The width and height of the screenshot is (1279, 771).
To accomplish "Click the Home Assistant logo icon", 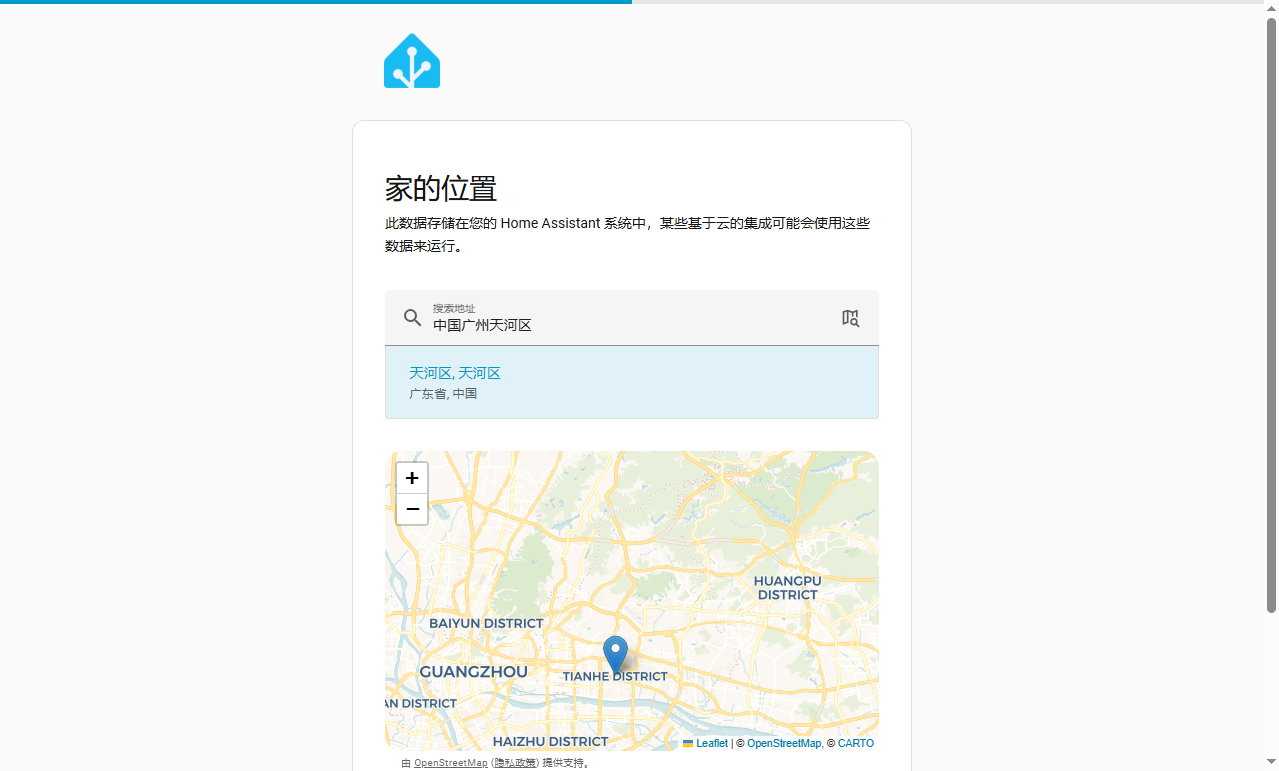I will pos(412,60).
